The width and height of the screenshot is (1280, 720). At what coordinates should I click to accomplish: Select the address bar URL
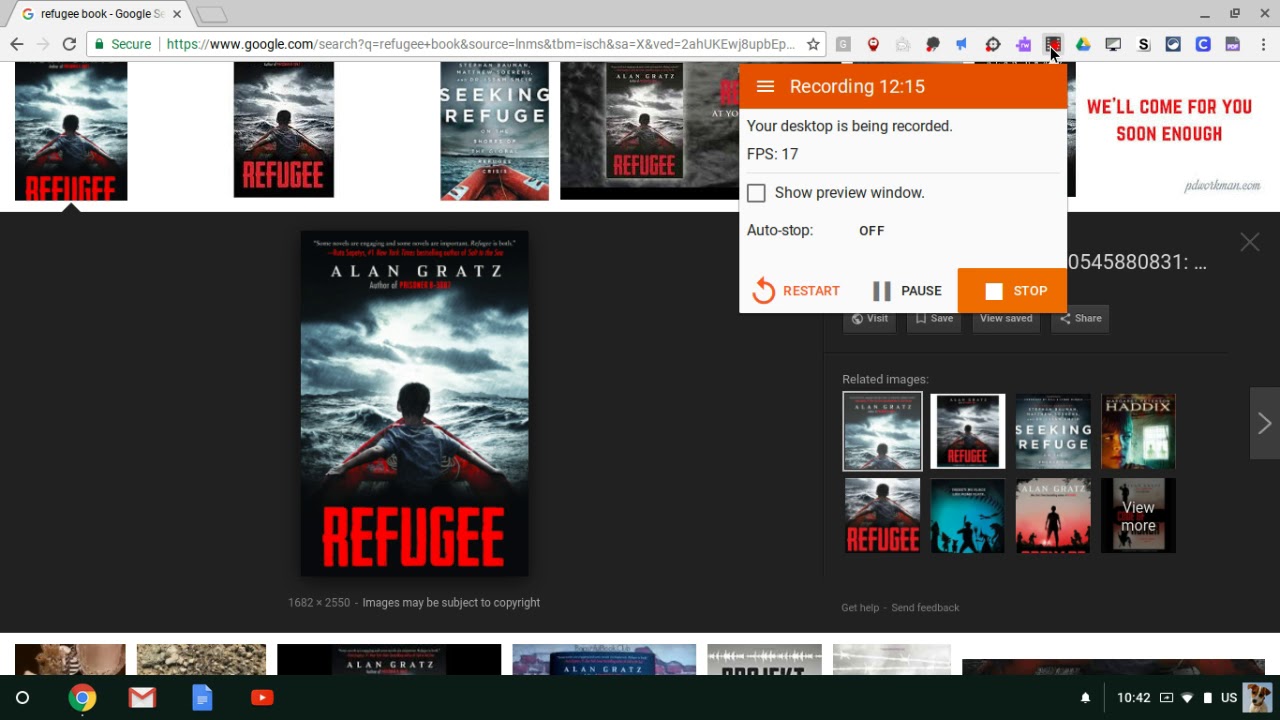click(481, 44)
